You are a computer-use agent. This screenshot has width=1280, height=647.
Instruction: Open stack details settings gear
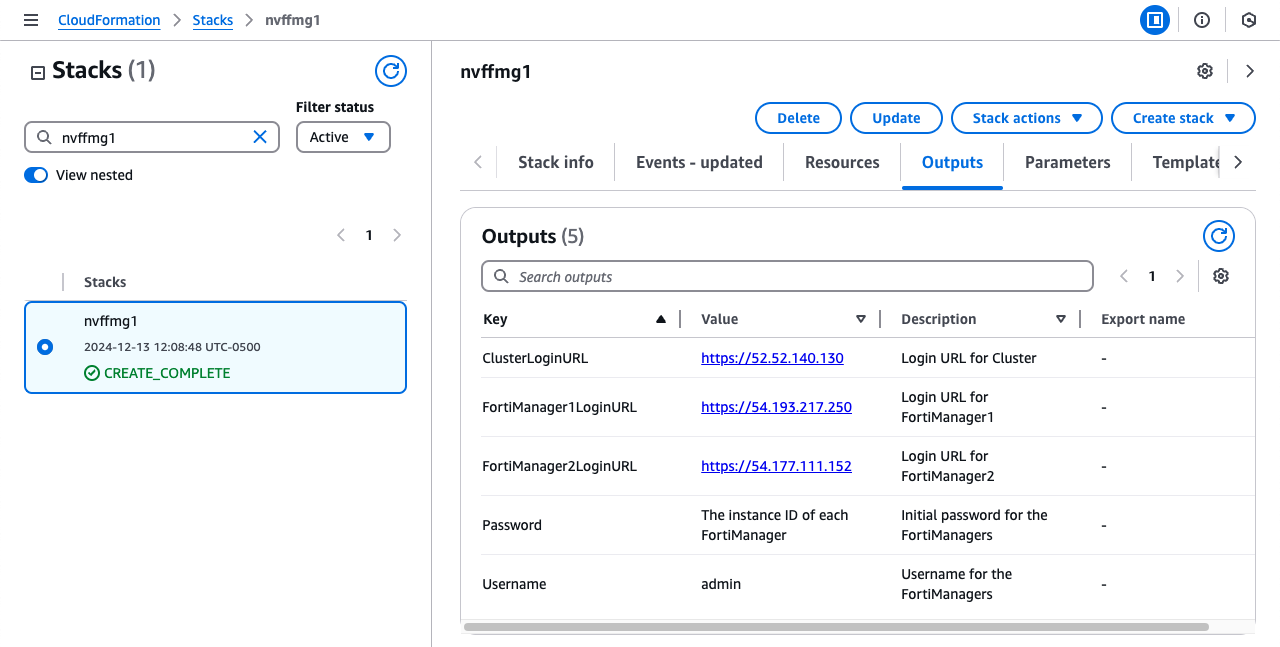coord(1205,71)
